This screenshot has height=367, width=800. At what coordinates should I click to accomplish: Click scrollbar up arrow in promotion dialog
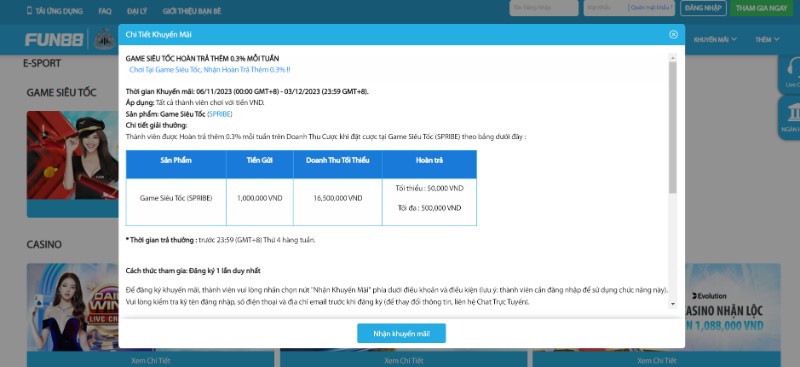click(672, 57)
